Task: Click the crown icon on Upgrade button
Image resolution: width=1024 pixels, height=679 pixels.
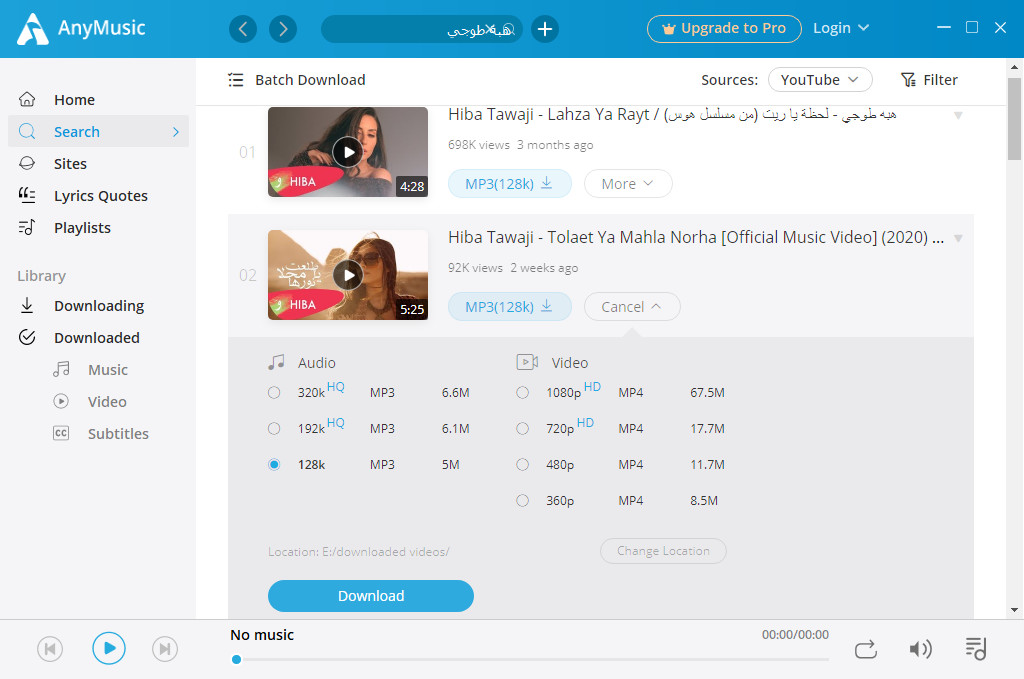Action: 668,29
